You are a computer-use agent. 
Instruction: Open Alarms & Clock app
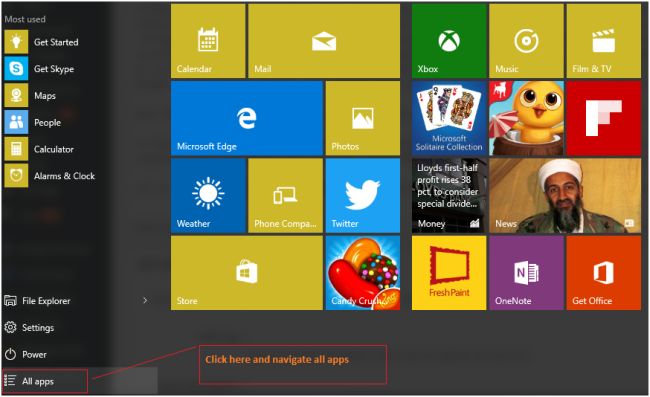(x=50, y=176)
